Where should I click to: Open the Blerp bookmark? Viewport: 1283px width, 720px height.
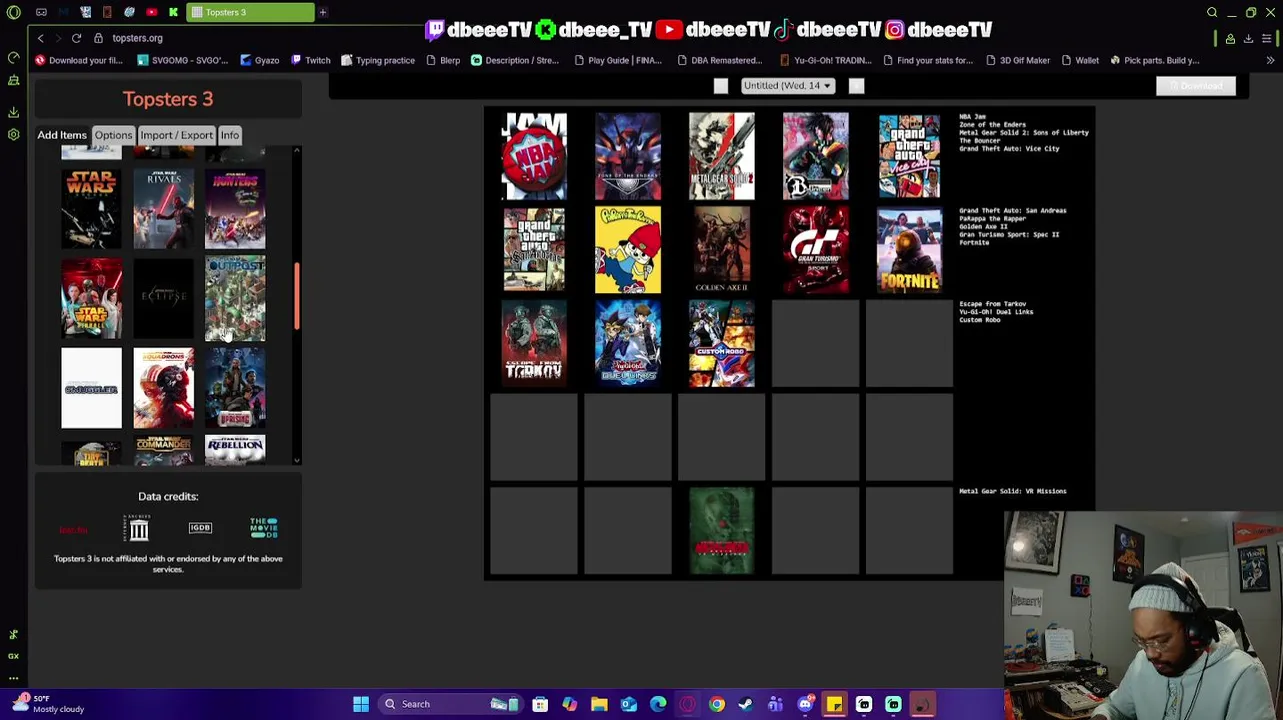pos(442,60)
